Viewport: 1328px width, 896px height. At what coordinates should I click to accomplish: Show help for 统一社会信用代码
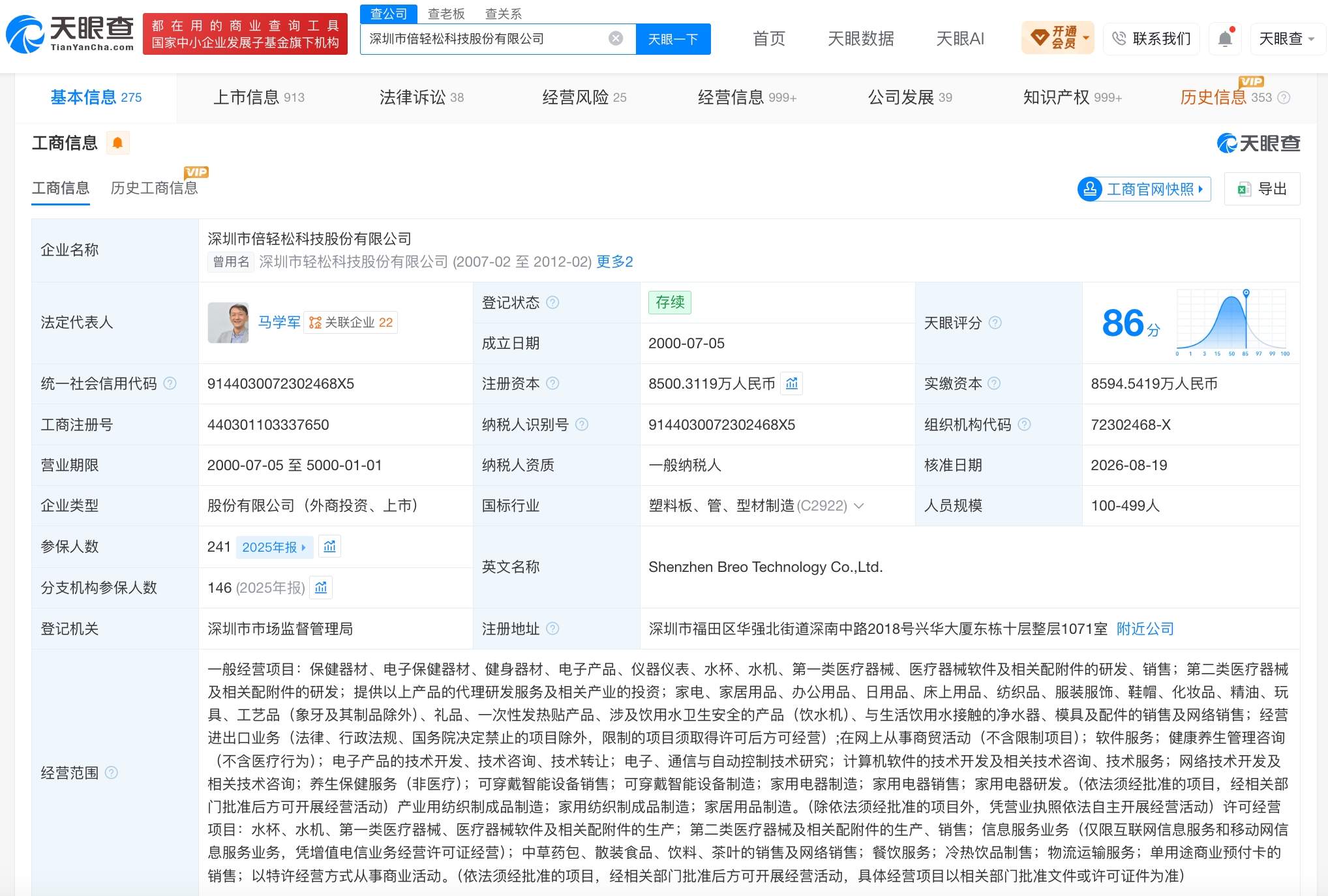(x=170, y=383)
